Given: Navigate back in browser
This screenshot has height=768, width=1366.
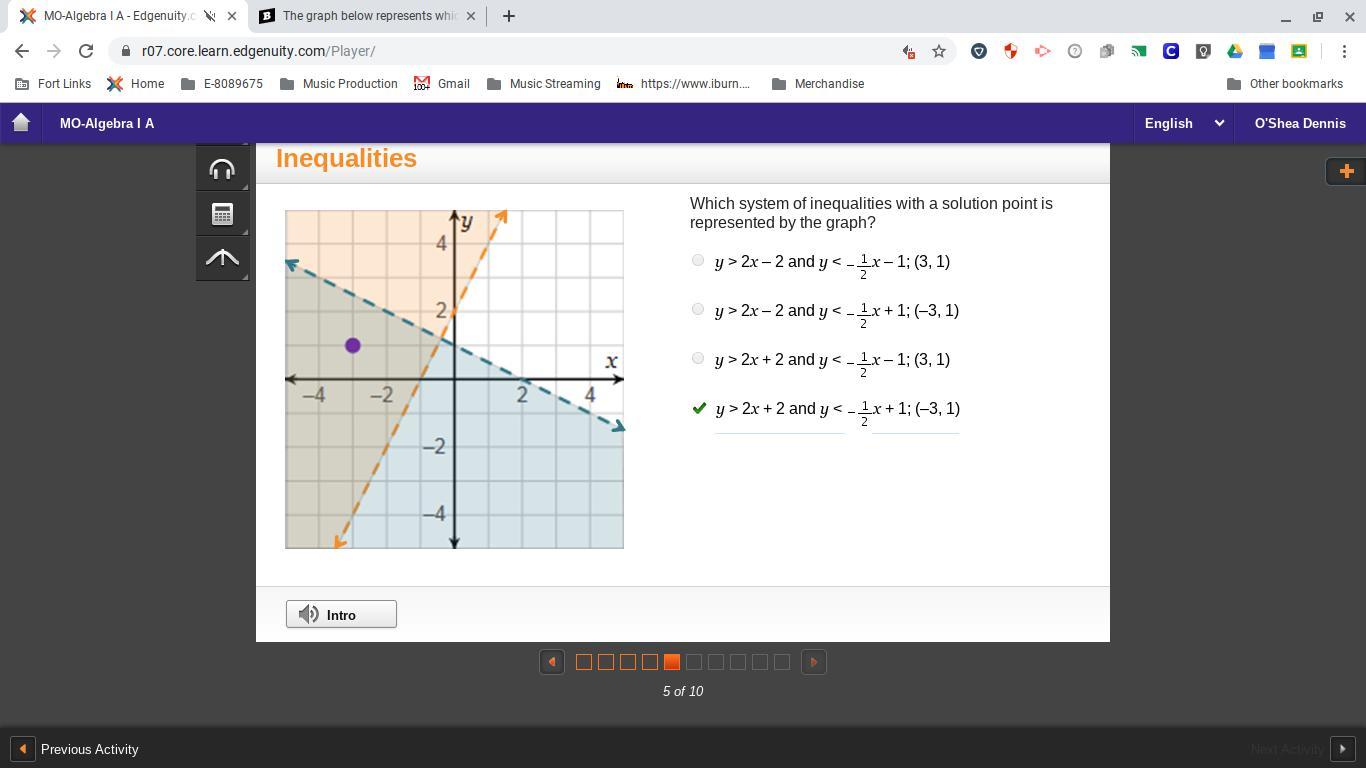Looking at the screenshot, I should pos(22,51).
